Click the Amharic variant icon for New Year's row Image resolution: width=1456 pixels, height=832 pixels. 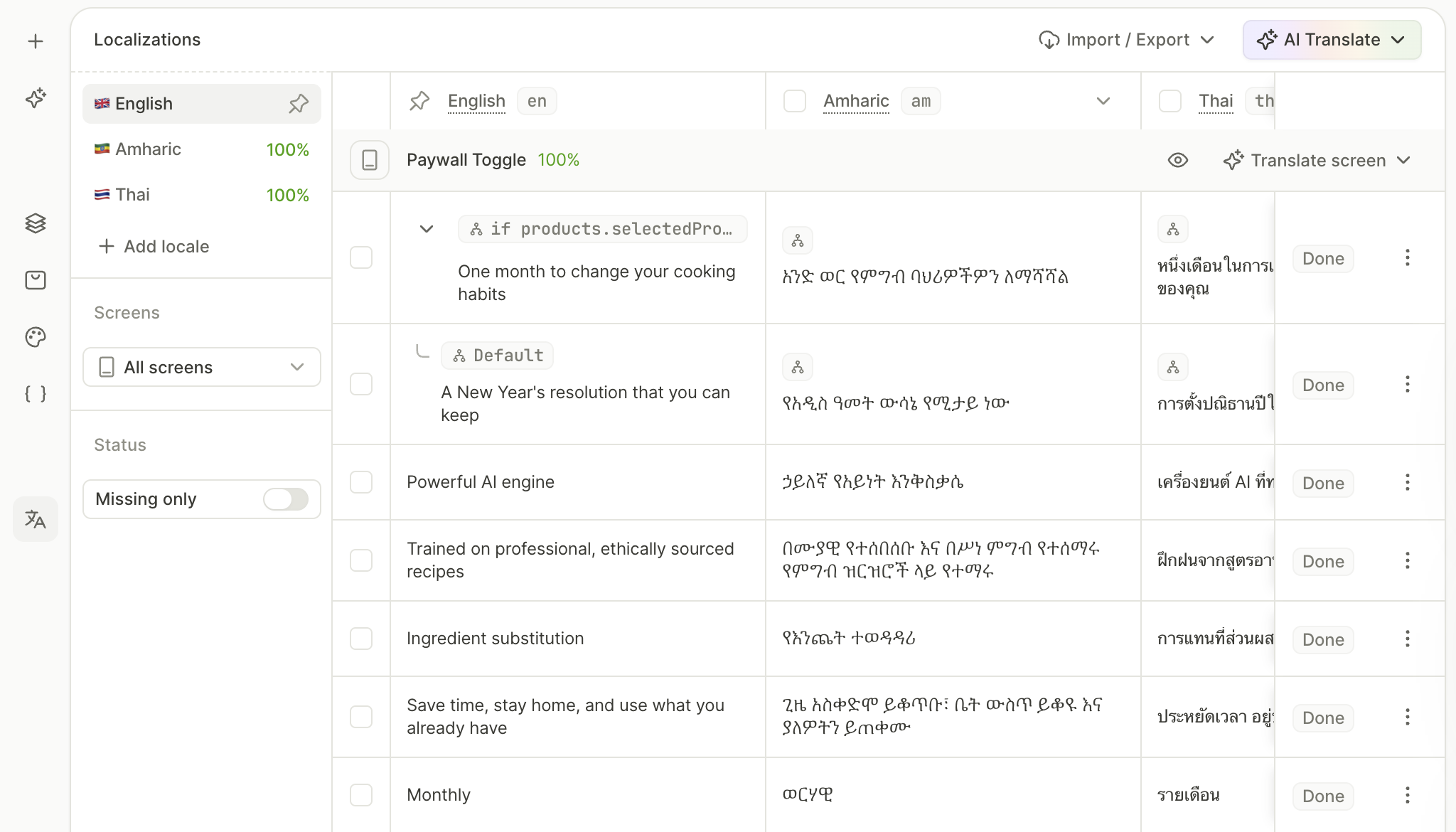click(798, 368)
